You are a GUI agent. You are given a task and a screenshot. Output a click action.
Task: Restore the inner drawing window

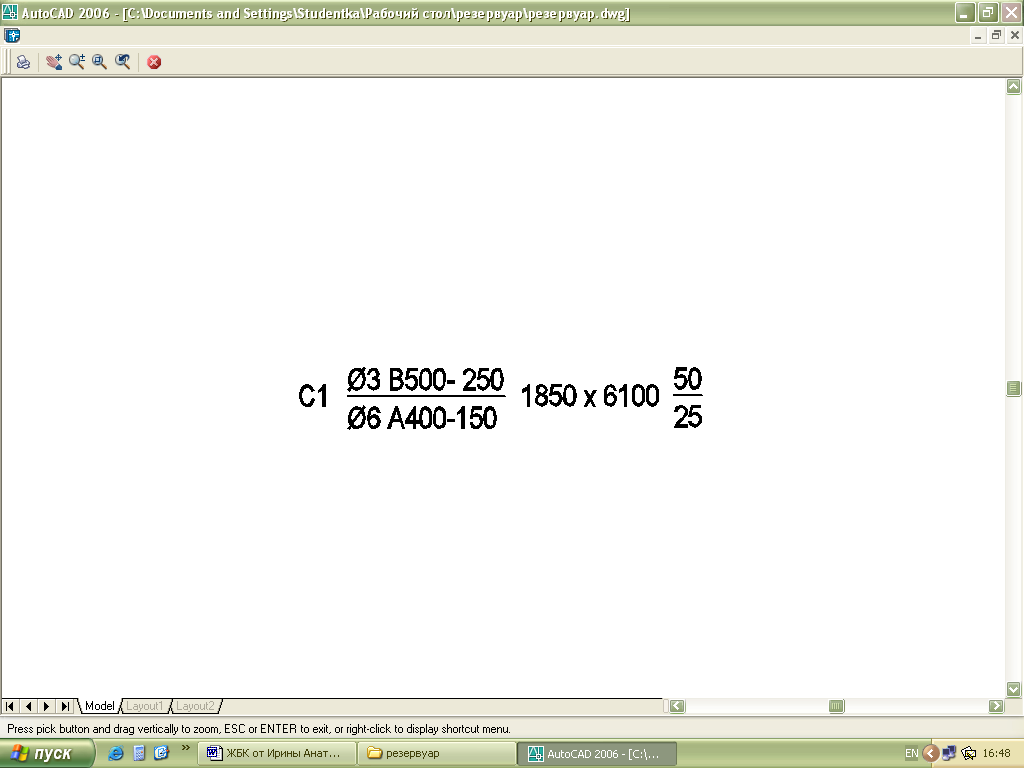pyautogui.click(x=996, y=35)
